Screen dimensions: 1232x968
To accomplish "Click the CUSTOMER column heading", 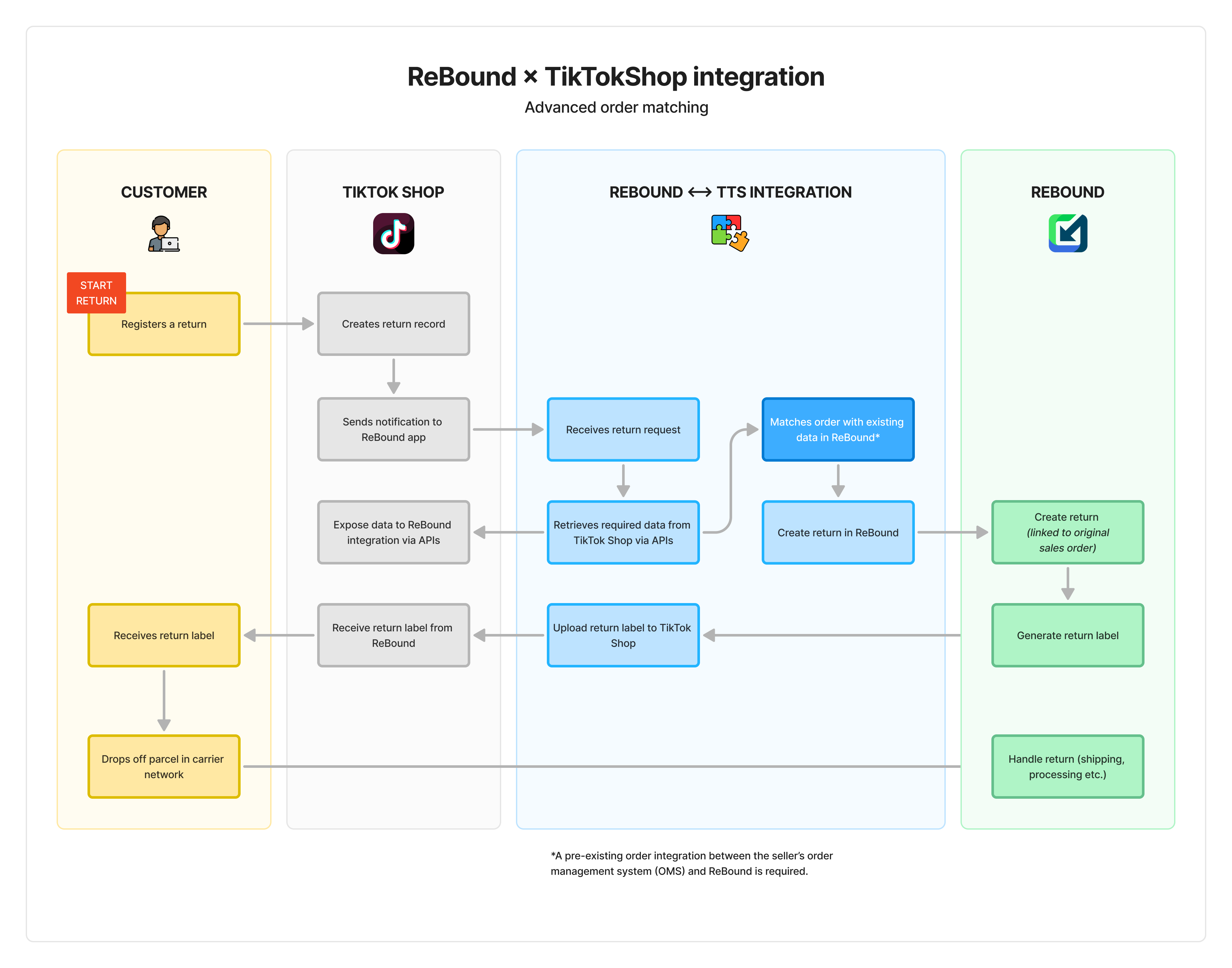I will click(x=164, y=192).
